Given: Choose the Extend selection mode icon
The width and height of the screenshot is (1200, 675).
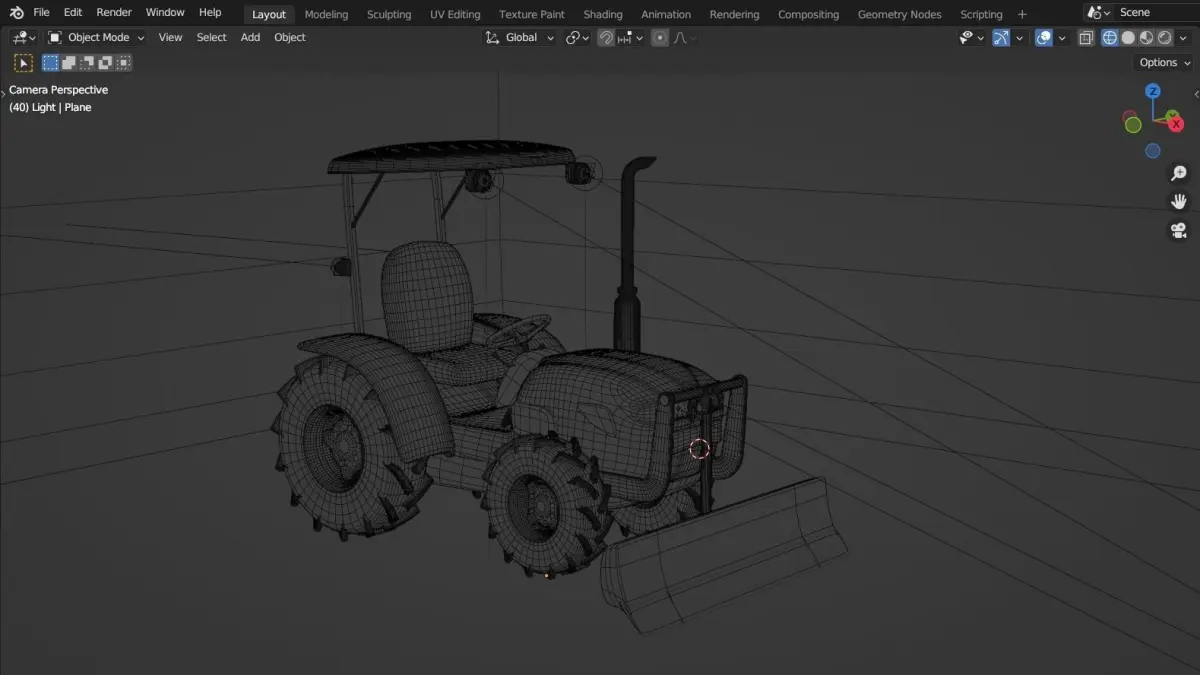Looking at the screenshot, I should tap(68, 62).
